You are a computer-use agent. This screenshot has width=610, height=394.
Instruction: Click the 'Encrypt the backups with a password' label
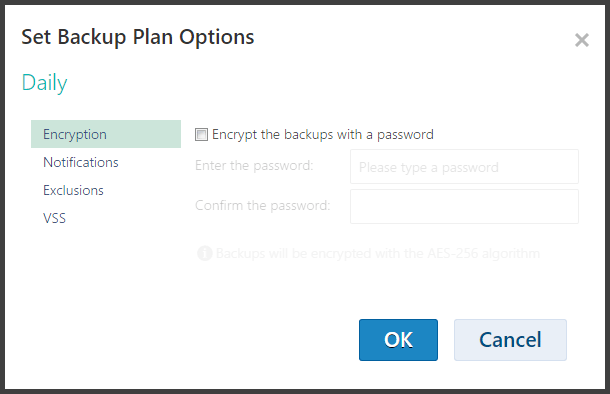(x=323, y=135)
